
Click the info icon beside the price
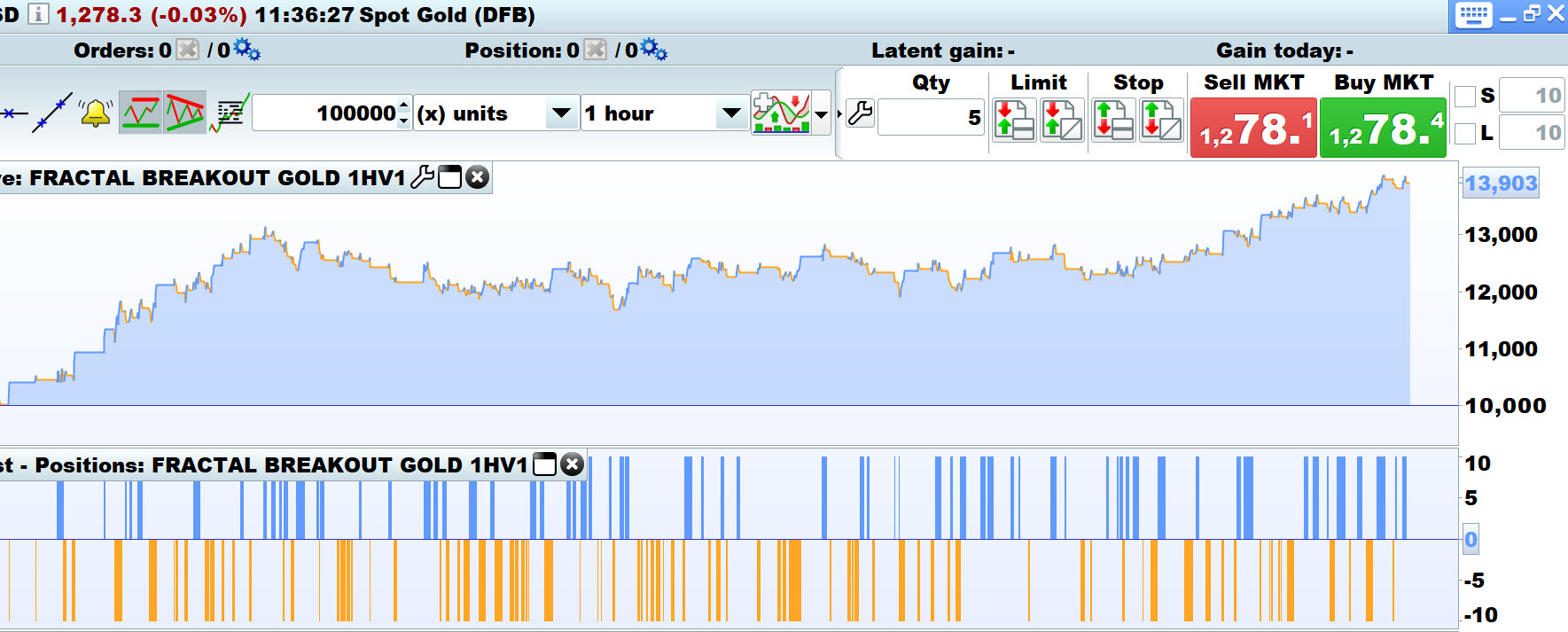coord(38,14)
